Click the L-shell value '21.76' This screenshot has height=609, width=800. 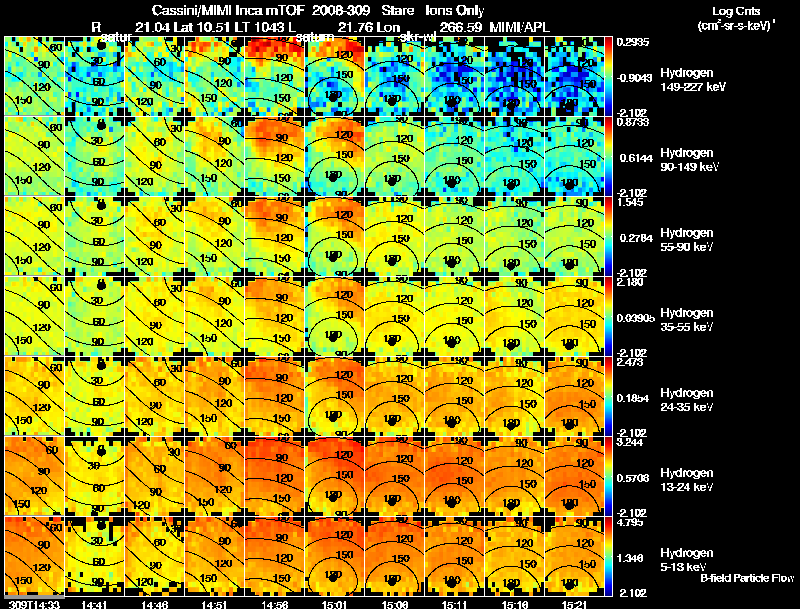356,27
